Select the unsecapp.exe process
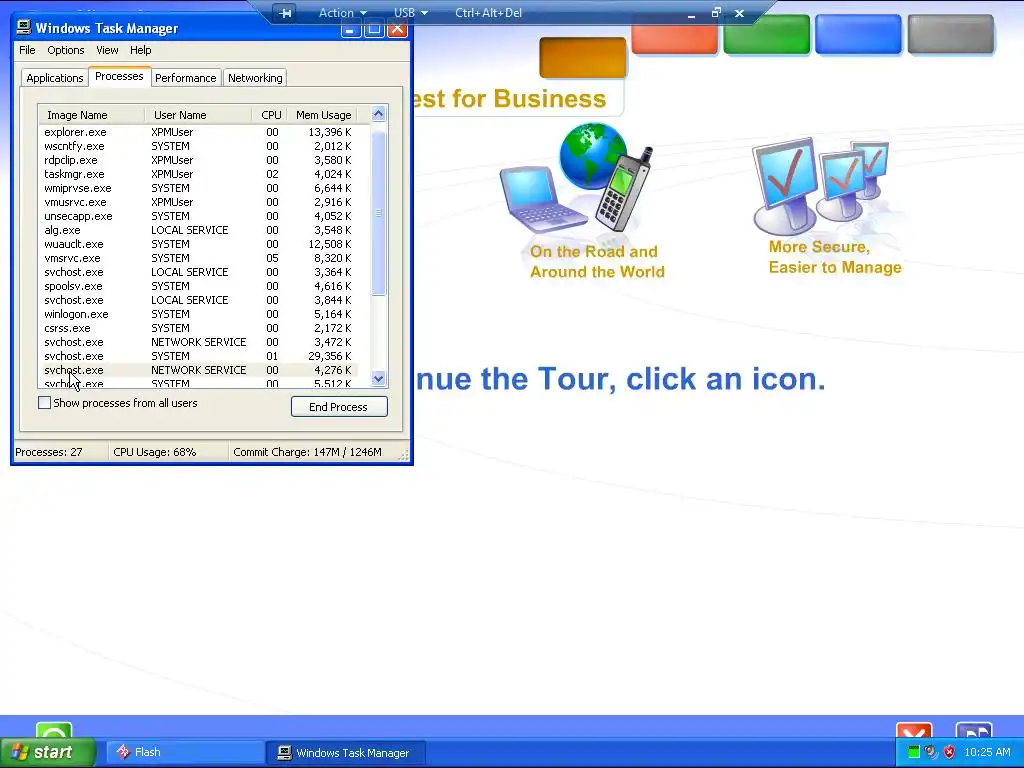Screen dimensions: 1024x768 pos(199,216)
